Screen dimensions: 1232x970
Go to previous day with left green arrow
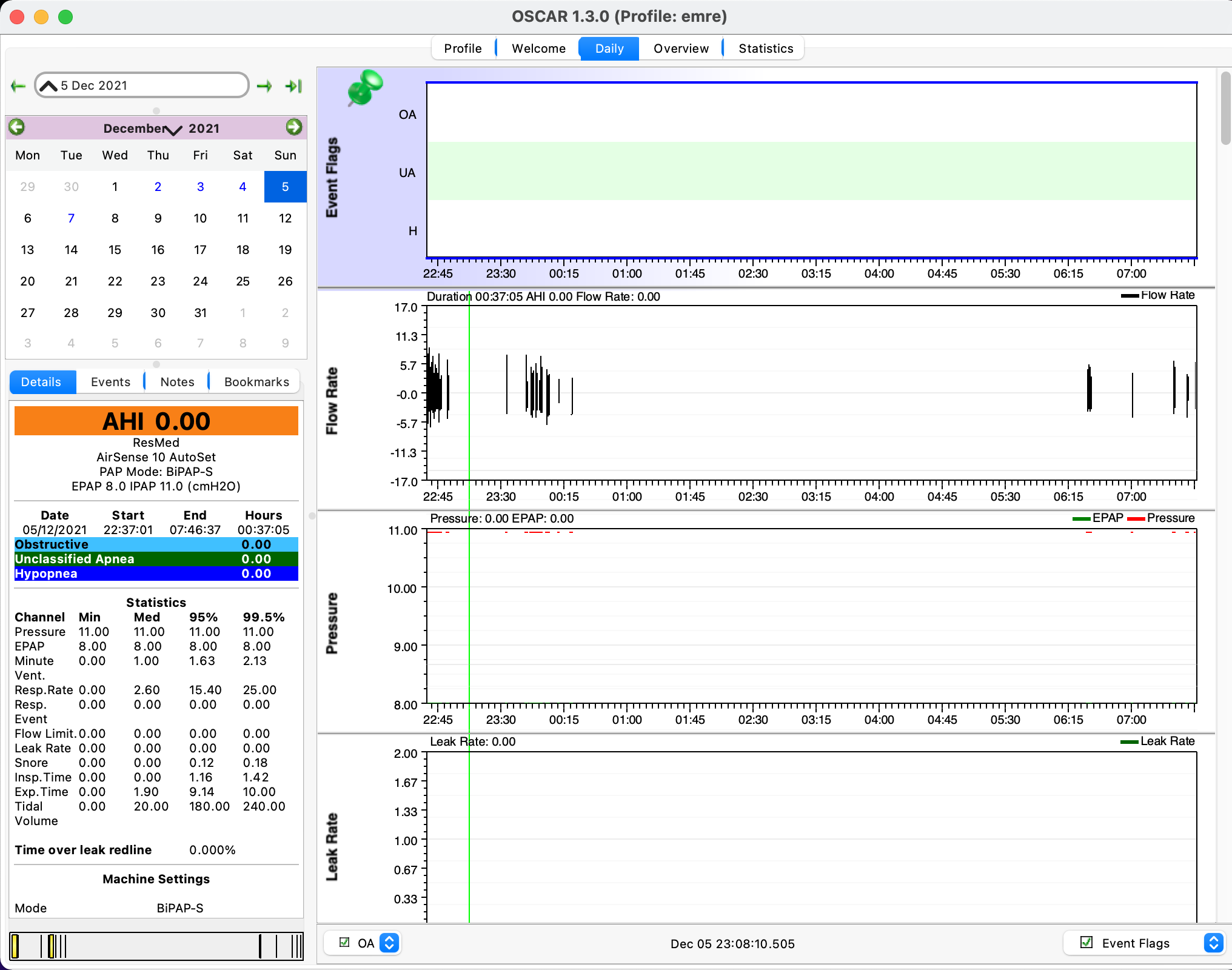point(18,86)
